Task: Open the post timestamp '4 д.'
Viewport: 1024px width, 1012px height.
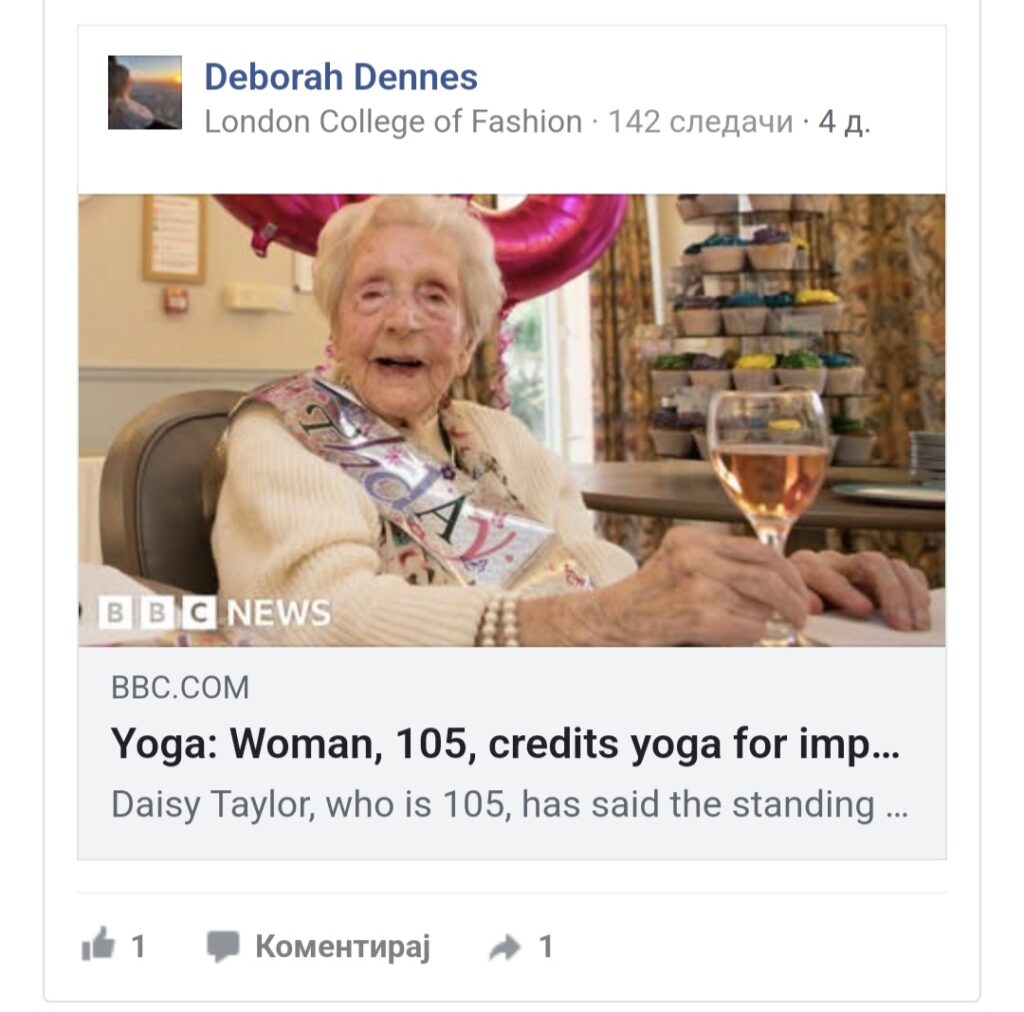Action: (x=844, y=121)
